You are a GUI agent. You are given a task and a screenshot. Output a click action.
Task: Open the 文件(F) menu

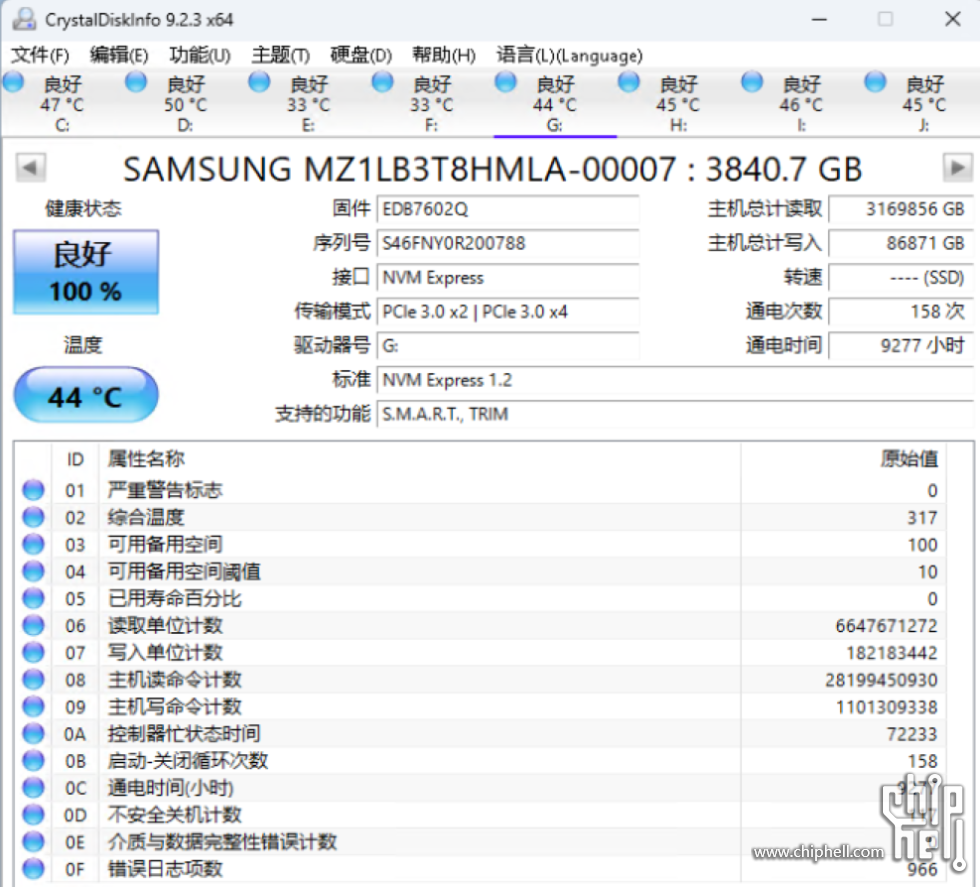tap(40, 56)
